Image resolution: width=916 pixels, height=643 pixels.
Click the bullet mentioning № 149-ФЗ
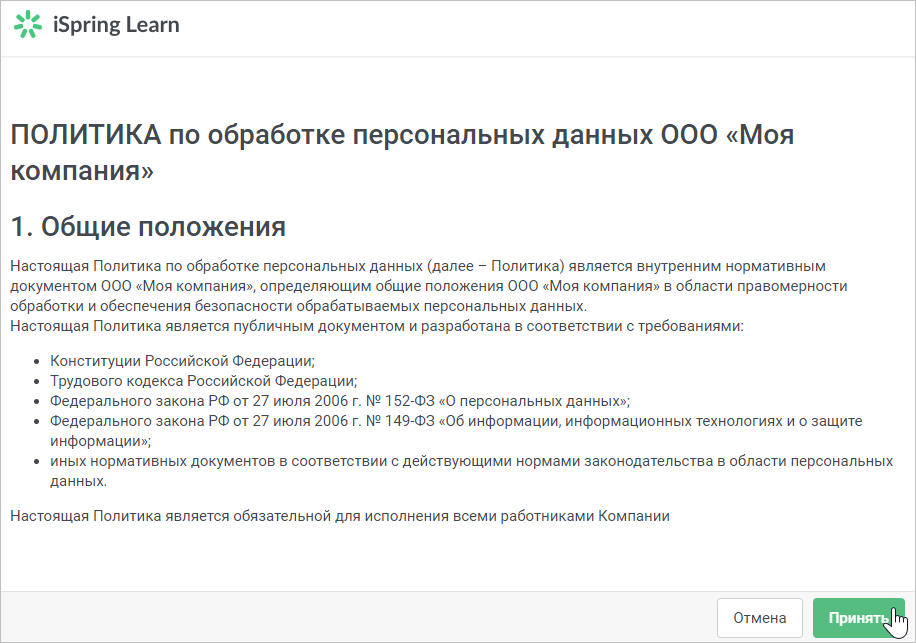456,431
